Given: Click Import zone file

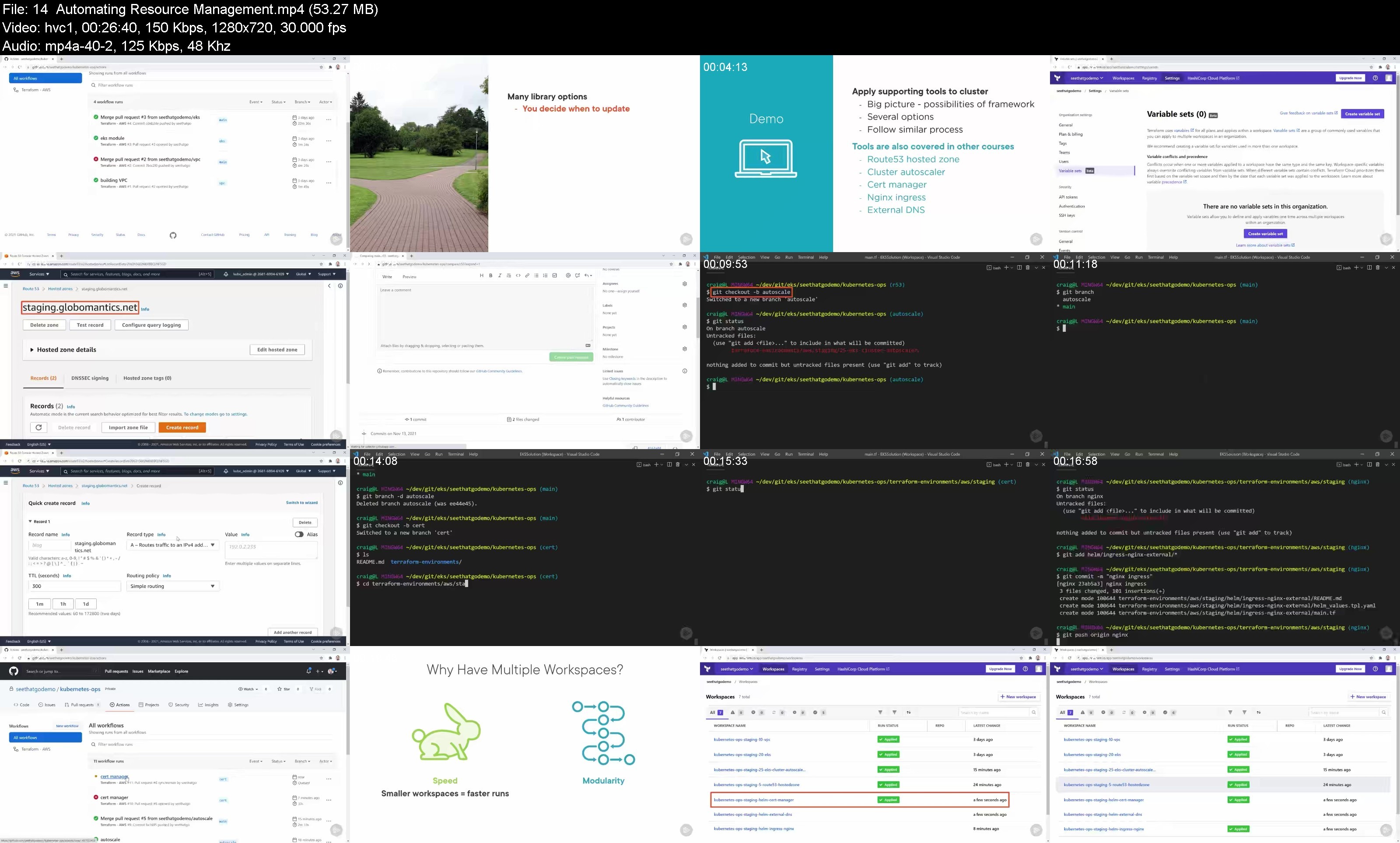Looking at the screenshot, I should [128, 427].
